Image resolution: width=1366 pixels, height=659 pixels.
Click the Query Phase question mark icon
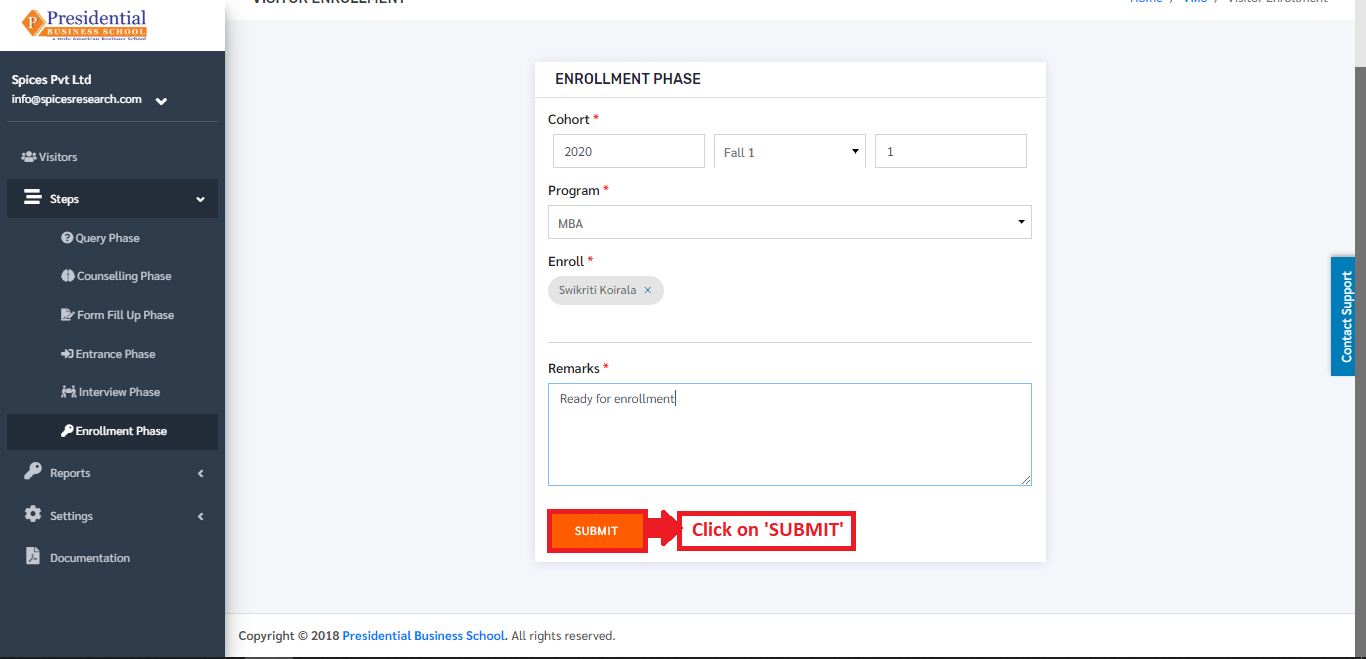click(67, 238)
